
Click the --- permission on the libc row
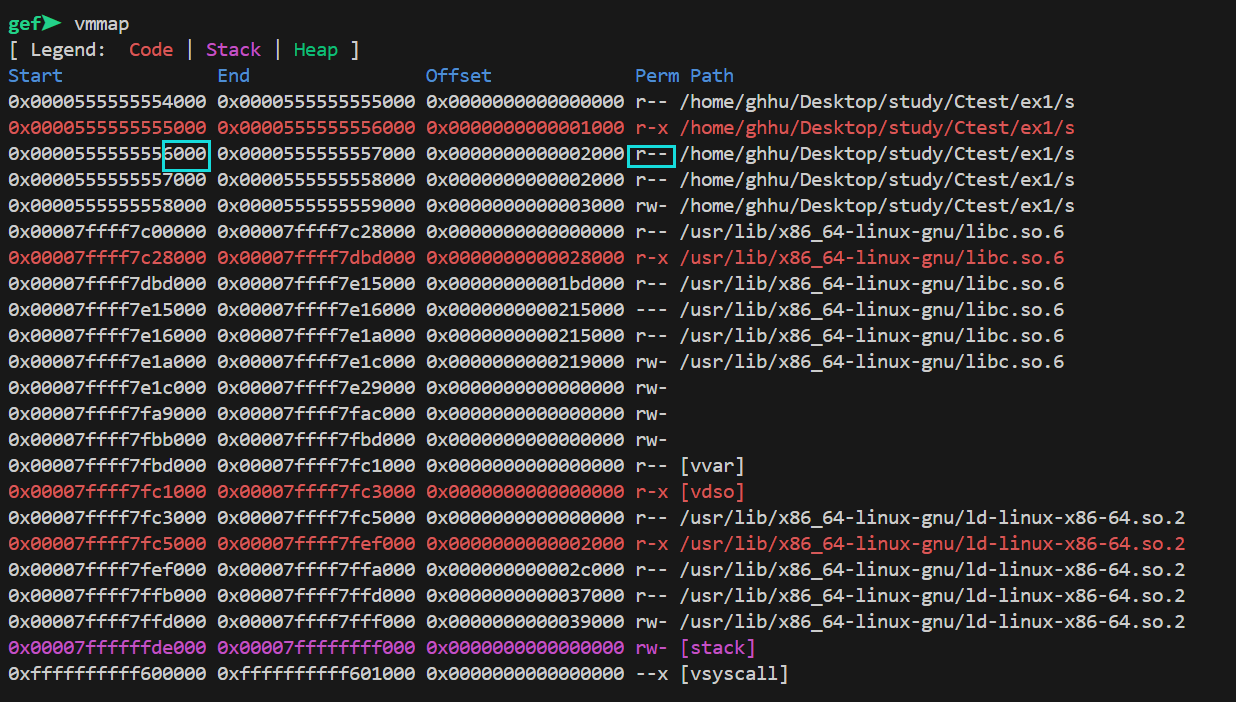click(x=651, y=310)
